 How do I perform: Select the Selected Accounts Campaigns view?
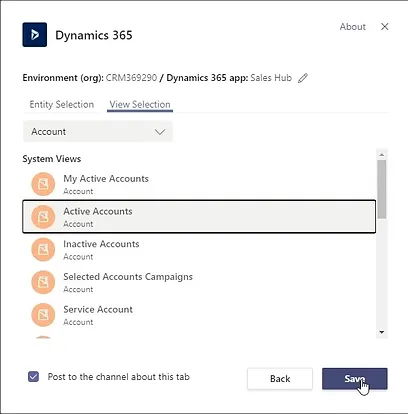tap(199, 282)
